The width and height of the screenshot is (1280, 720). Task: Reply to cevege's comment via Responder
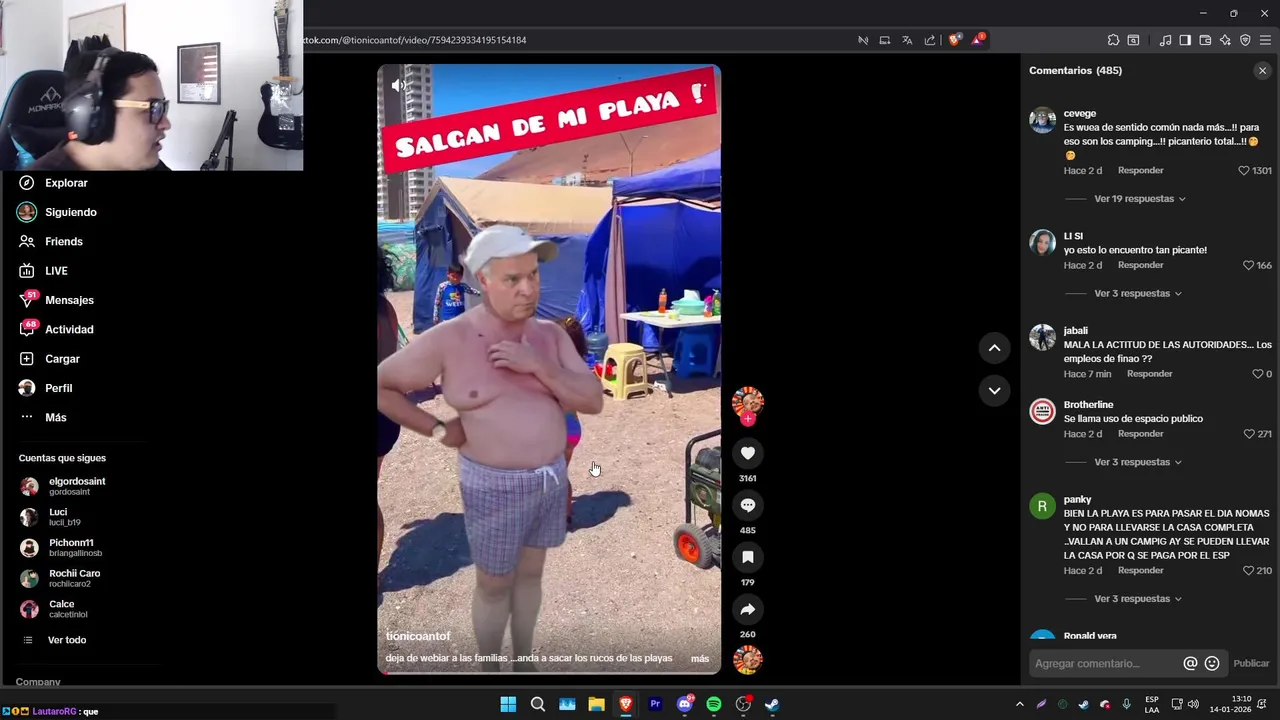pos(1140,171)
